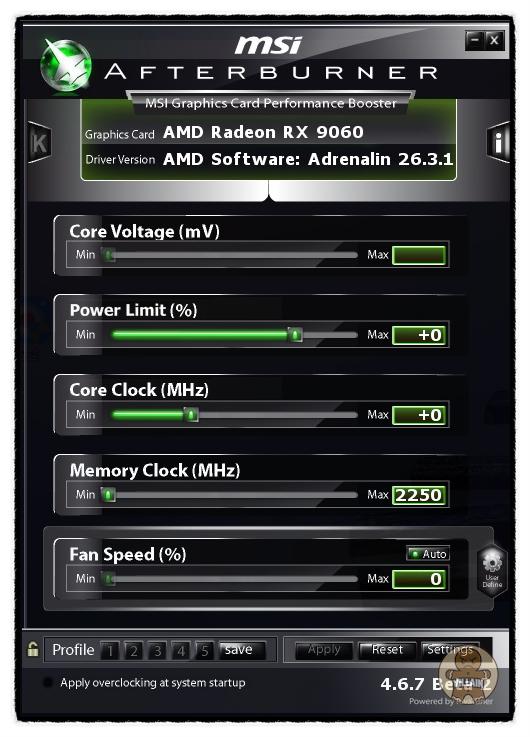This screenshot has width=530, height=737.
Task: Open fan User Define gear icon
Action: [492, 571]
